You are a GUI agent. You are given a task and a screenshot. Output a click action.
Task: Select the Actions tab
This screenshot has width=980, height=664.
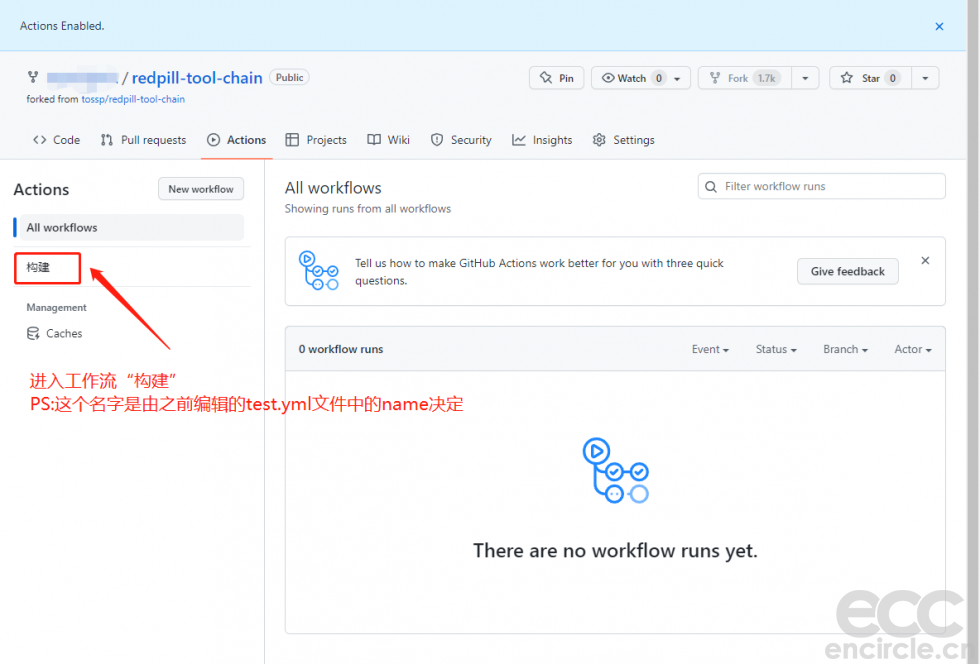pos(237,140)
